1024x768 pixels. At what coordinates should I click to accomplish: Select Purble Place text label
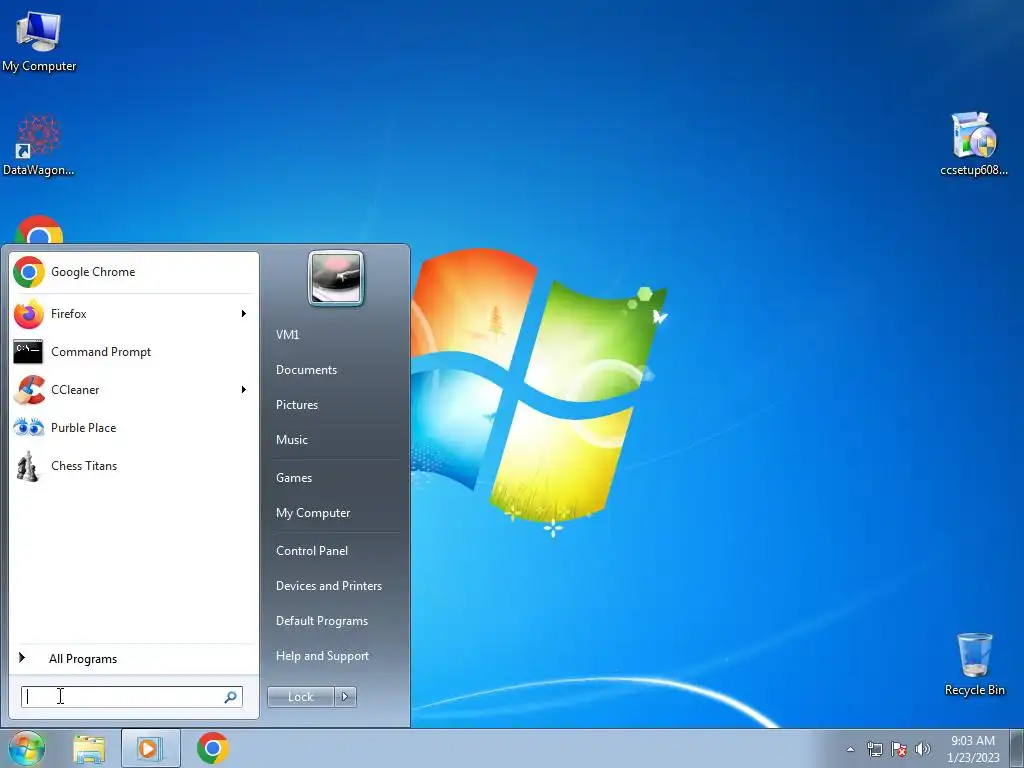[x=83, y=428]
